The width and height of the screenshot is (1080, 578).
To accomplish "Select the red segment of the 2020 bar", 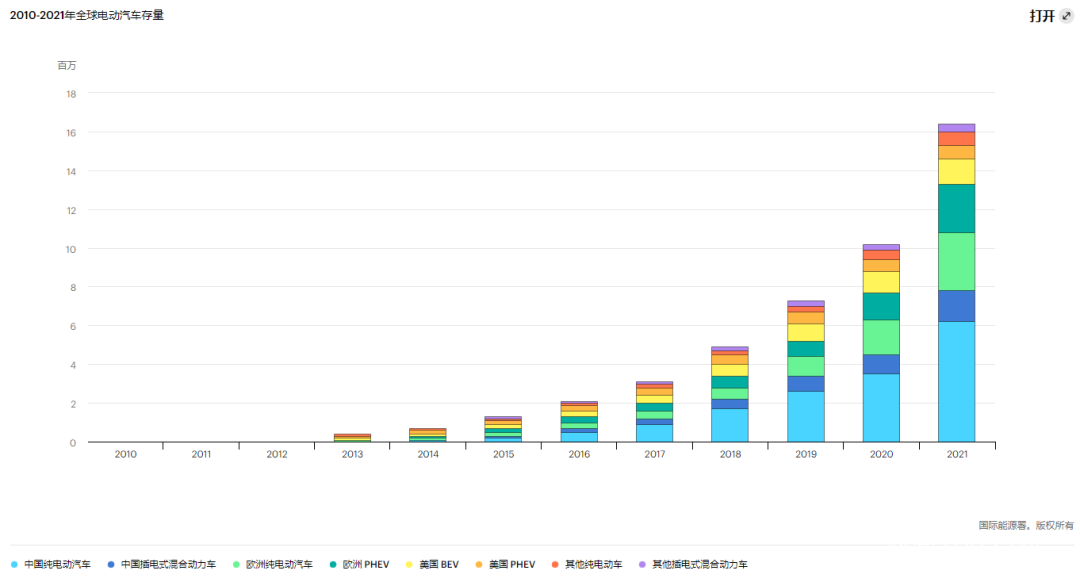I will click(881, 255).
